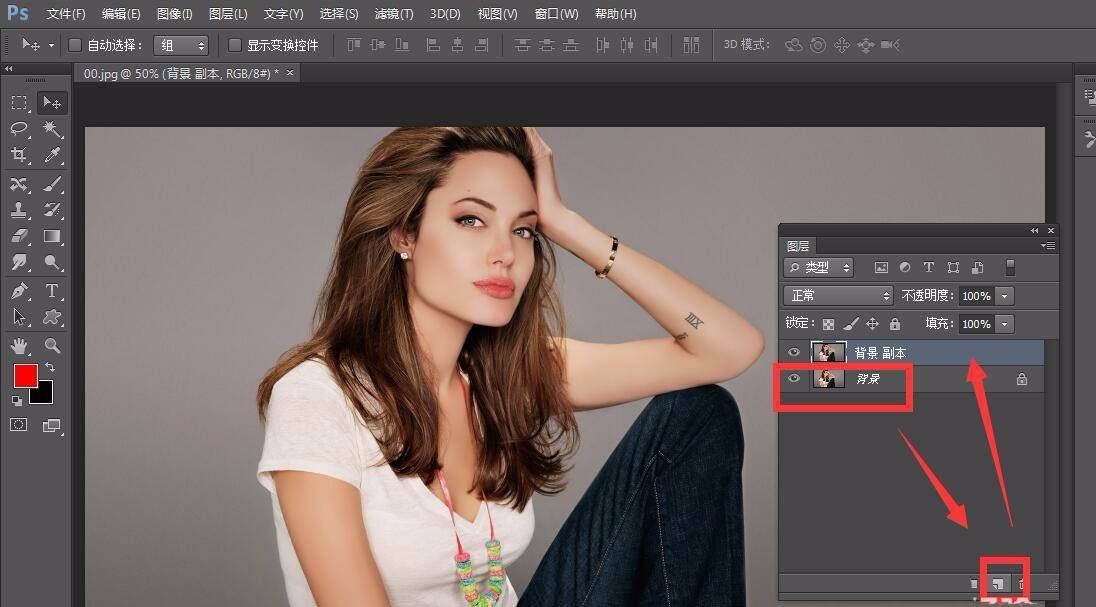Select the Brush tool
The width and height of the screenshot is (1096, 607).
pyautogui.click(x=50, y=184)
